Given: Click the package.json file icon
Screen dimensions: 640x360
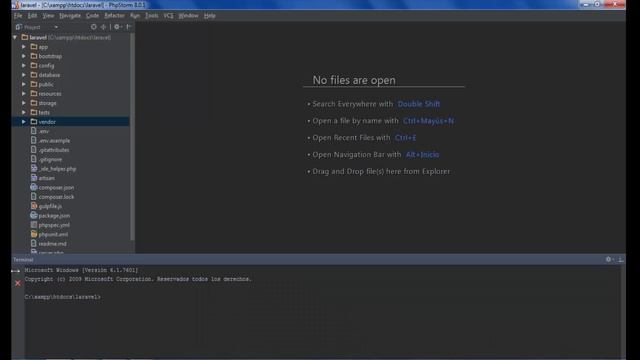Looking at the screenshot, I should click(34, 216).
